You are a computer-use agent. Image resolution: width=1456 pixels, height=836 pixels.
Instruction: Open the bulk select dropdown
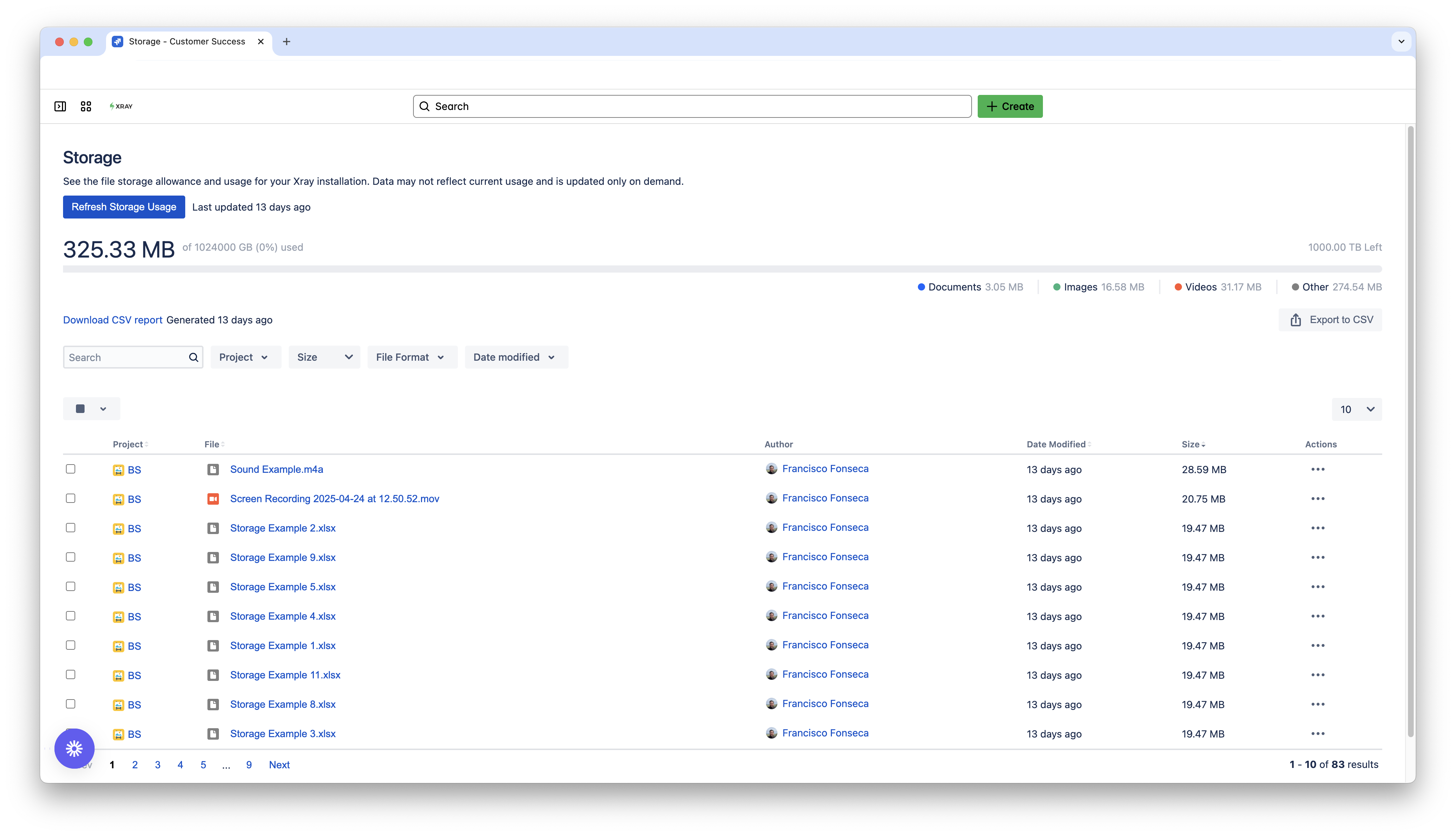(92, 409)
